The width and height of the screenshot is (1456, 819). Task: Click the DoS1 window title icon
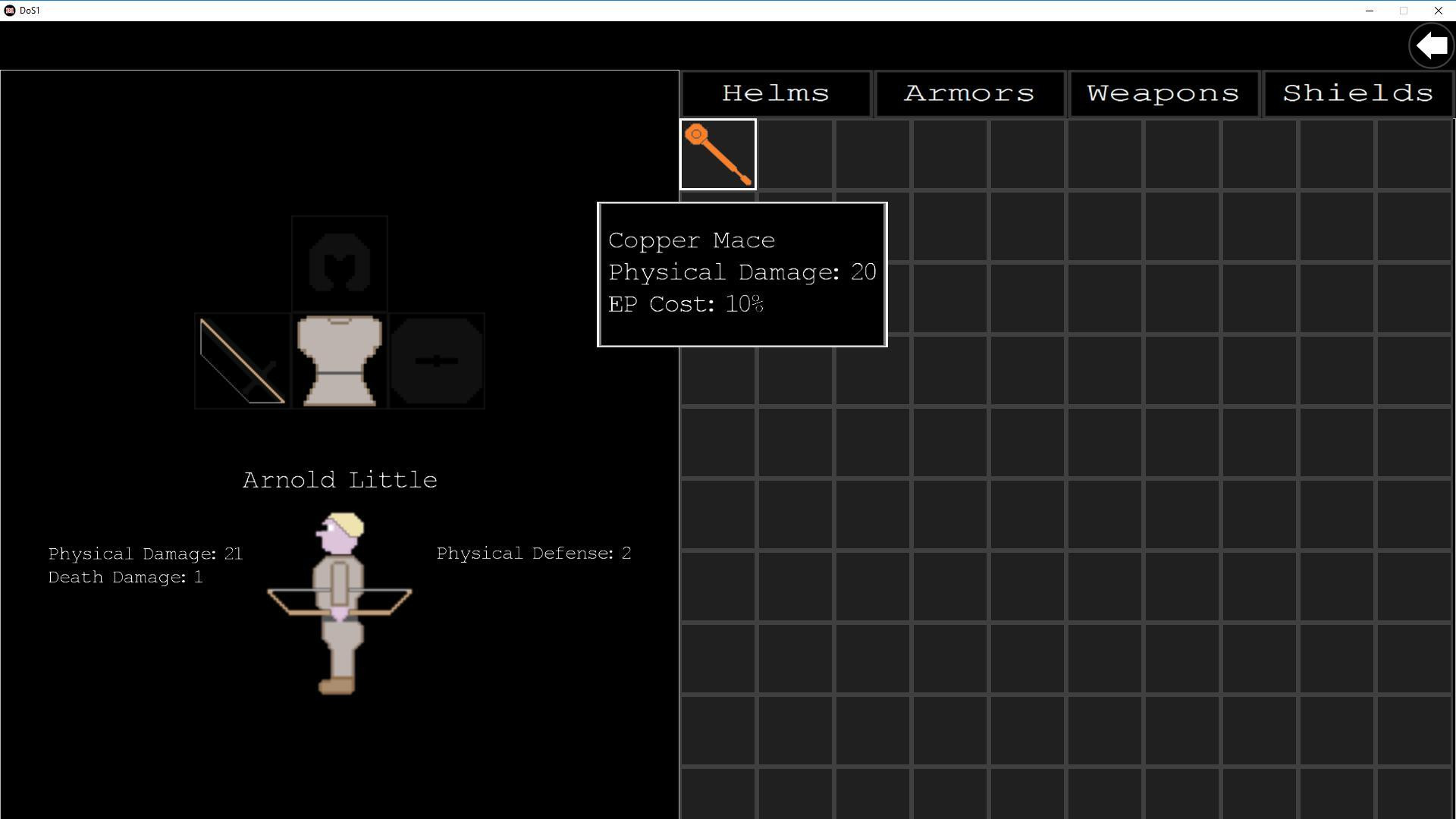click(x=10, y=11)
